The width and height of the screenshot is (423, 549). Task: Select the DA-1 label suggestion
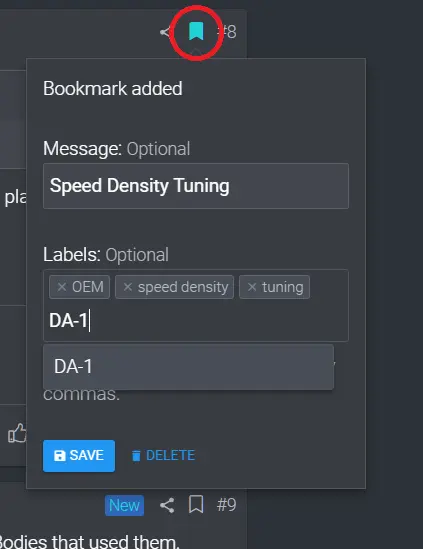188,367
